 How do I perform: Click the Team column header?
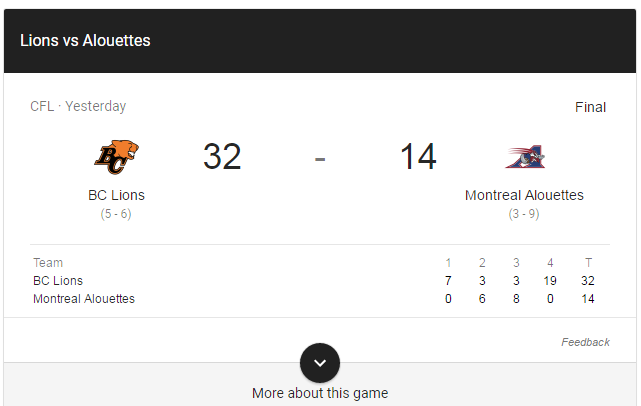click(48, 262)
